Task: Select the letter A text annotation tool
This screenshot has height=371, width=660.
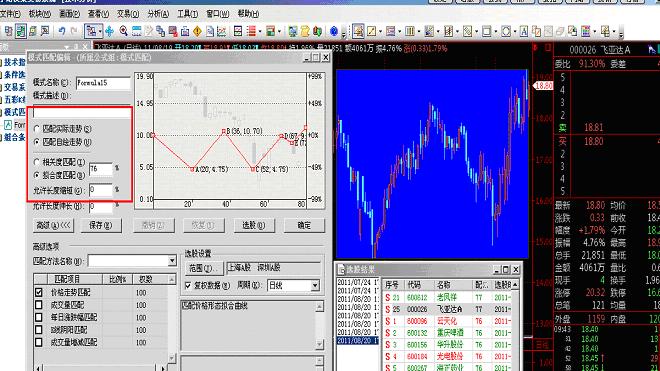Action: (x=524, y=31)
